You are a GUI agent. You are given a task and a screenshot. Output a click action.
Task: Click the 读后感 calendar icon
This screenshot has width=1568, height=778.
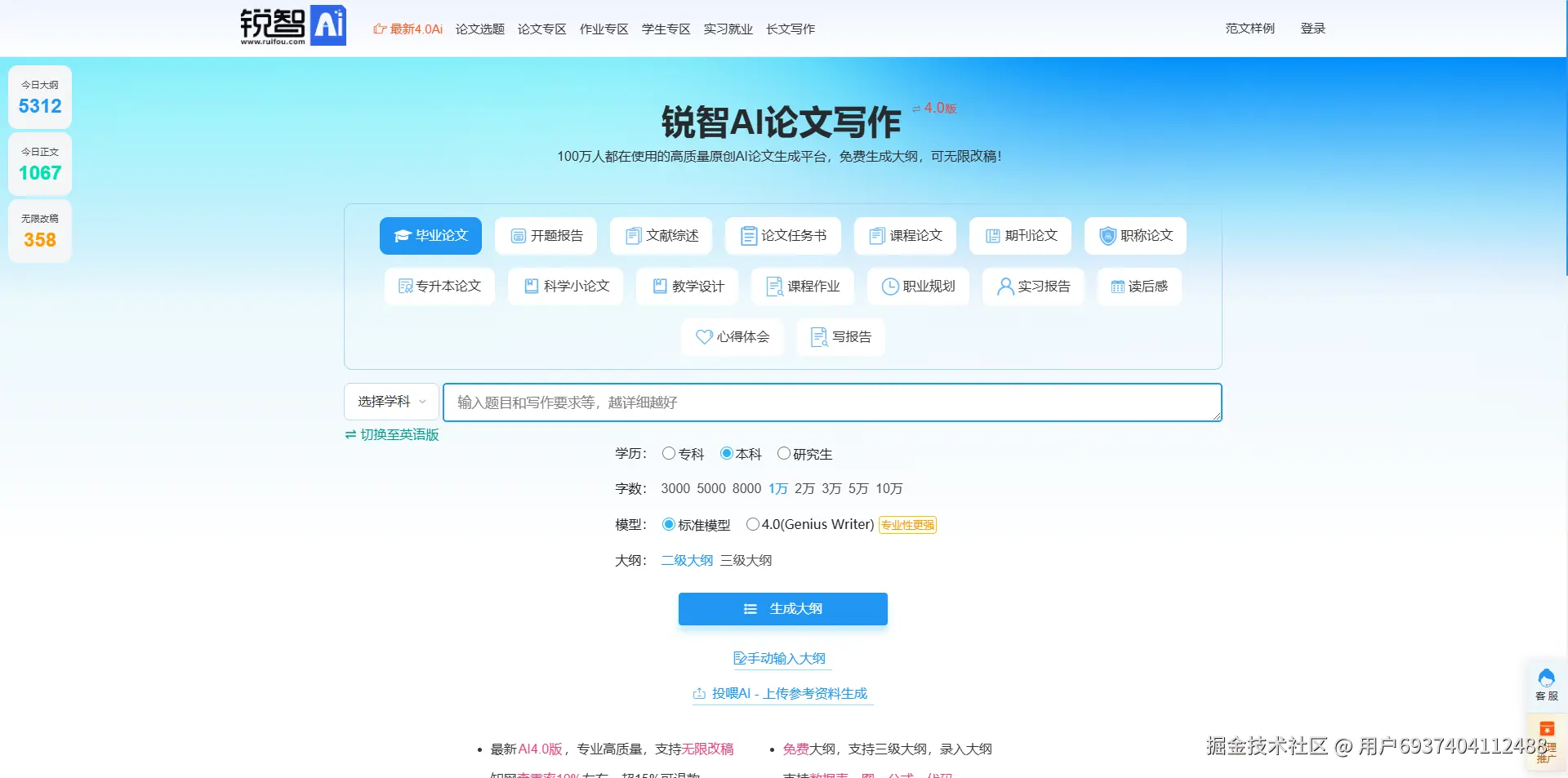point(1119,287)
